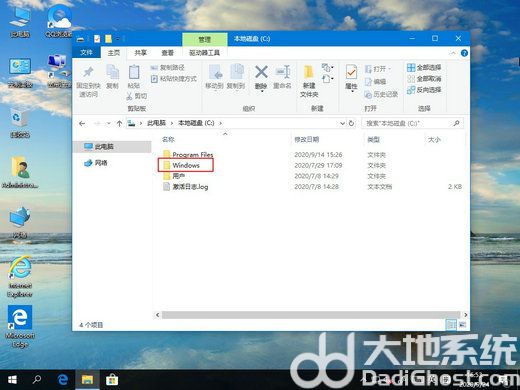Select the 激活日志.log file
The image size is (520, 390).
(x=186, y=187)
